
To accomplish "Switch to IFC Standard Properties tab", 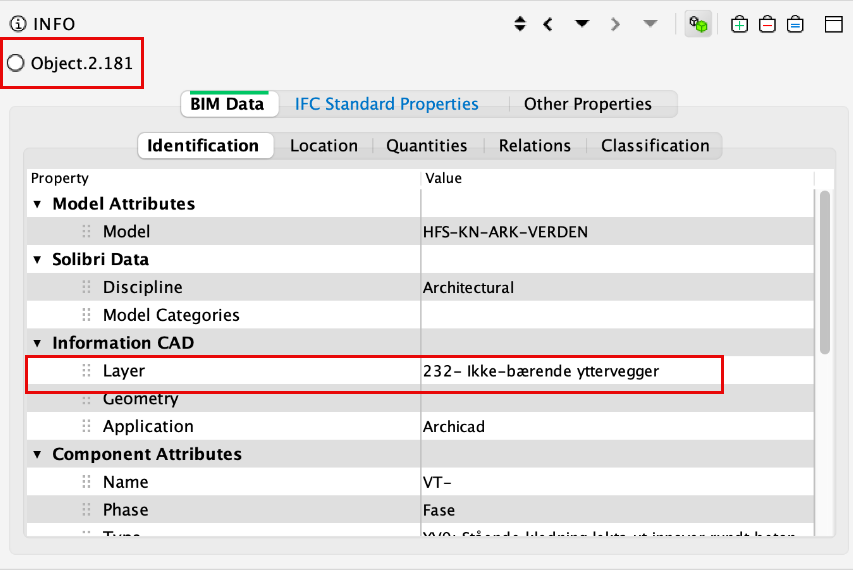I will (386, 104).
